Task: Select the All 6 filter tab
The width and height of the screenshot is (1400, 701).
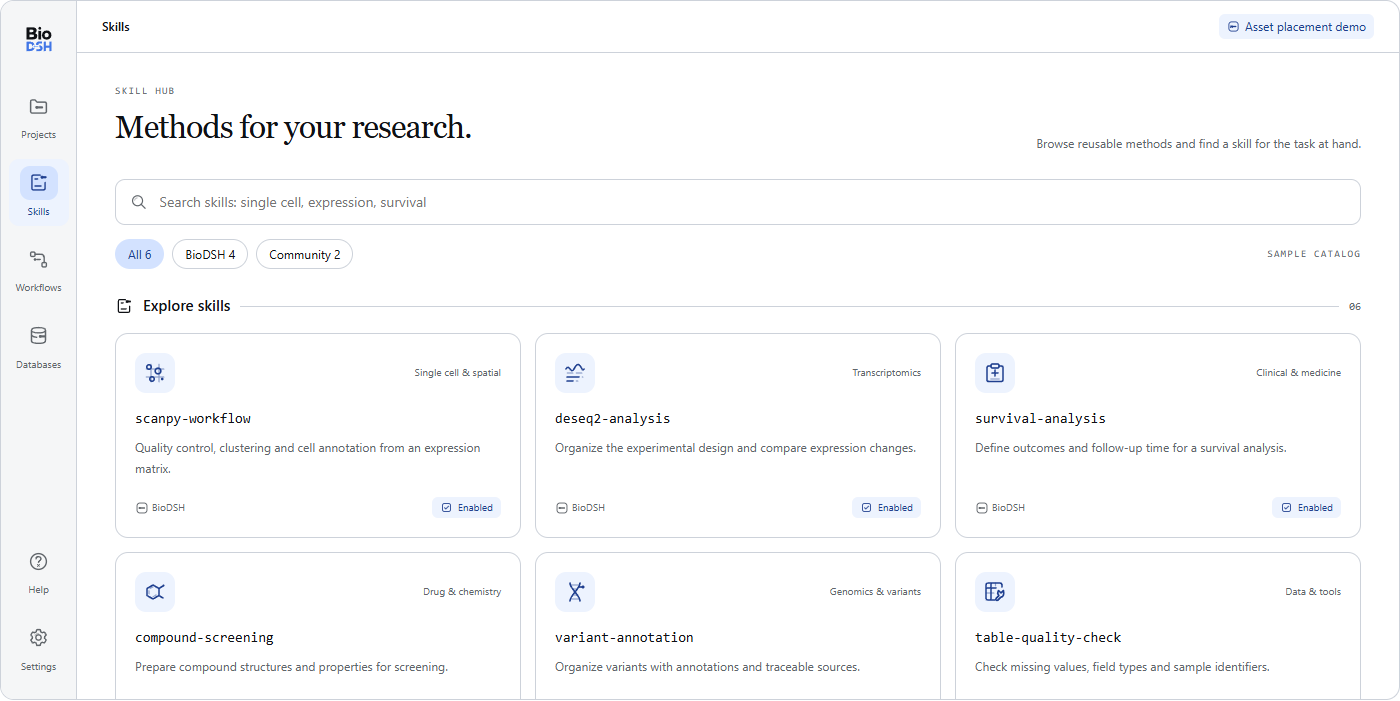Action: [140, 254]
